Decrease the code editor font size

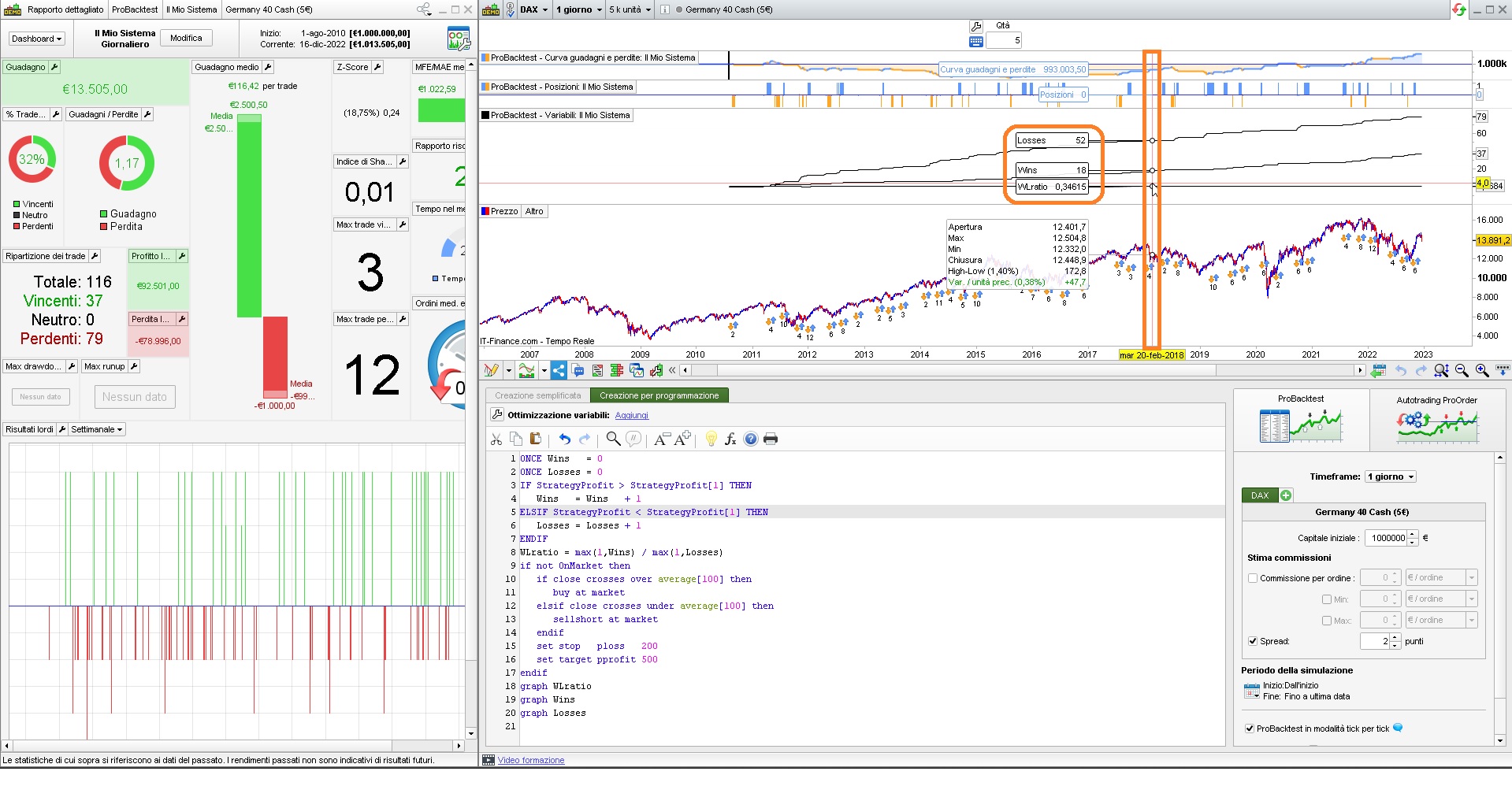coord(662,439)
